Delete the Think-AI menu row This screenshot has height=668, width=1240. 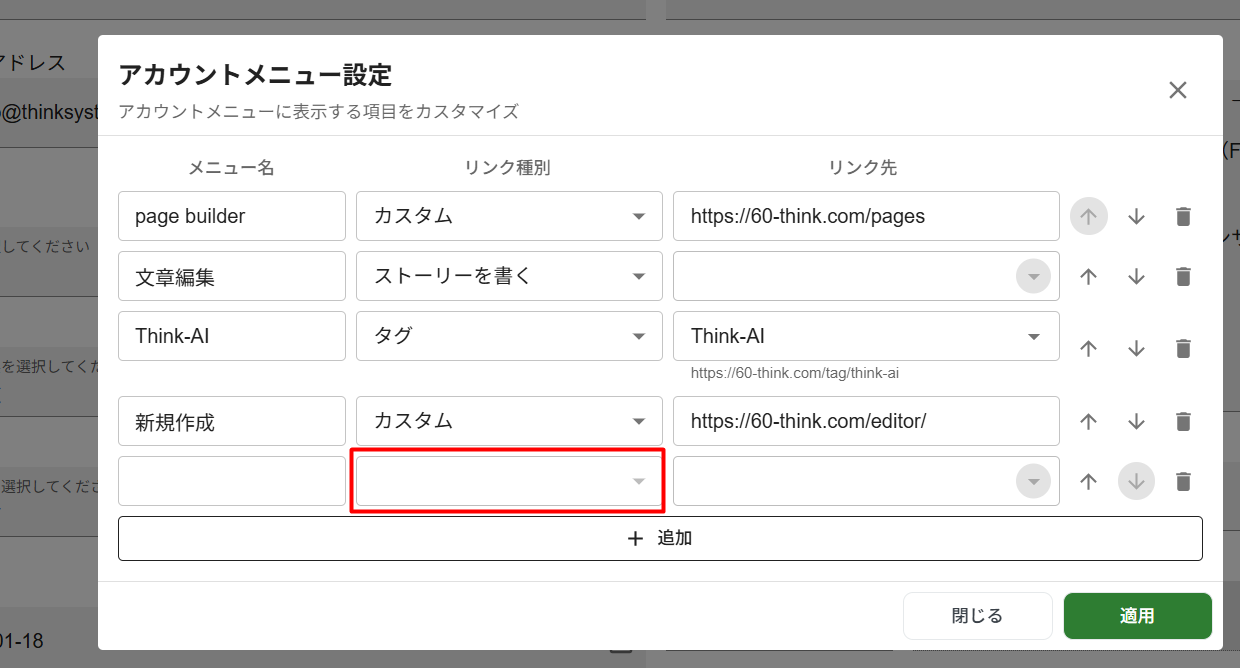(x=1183, y=348)
